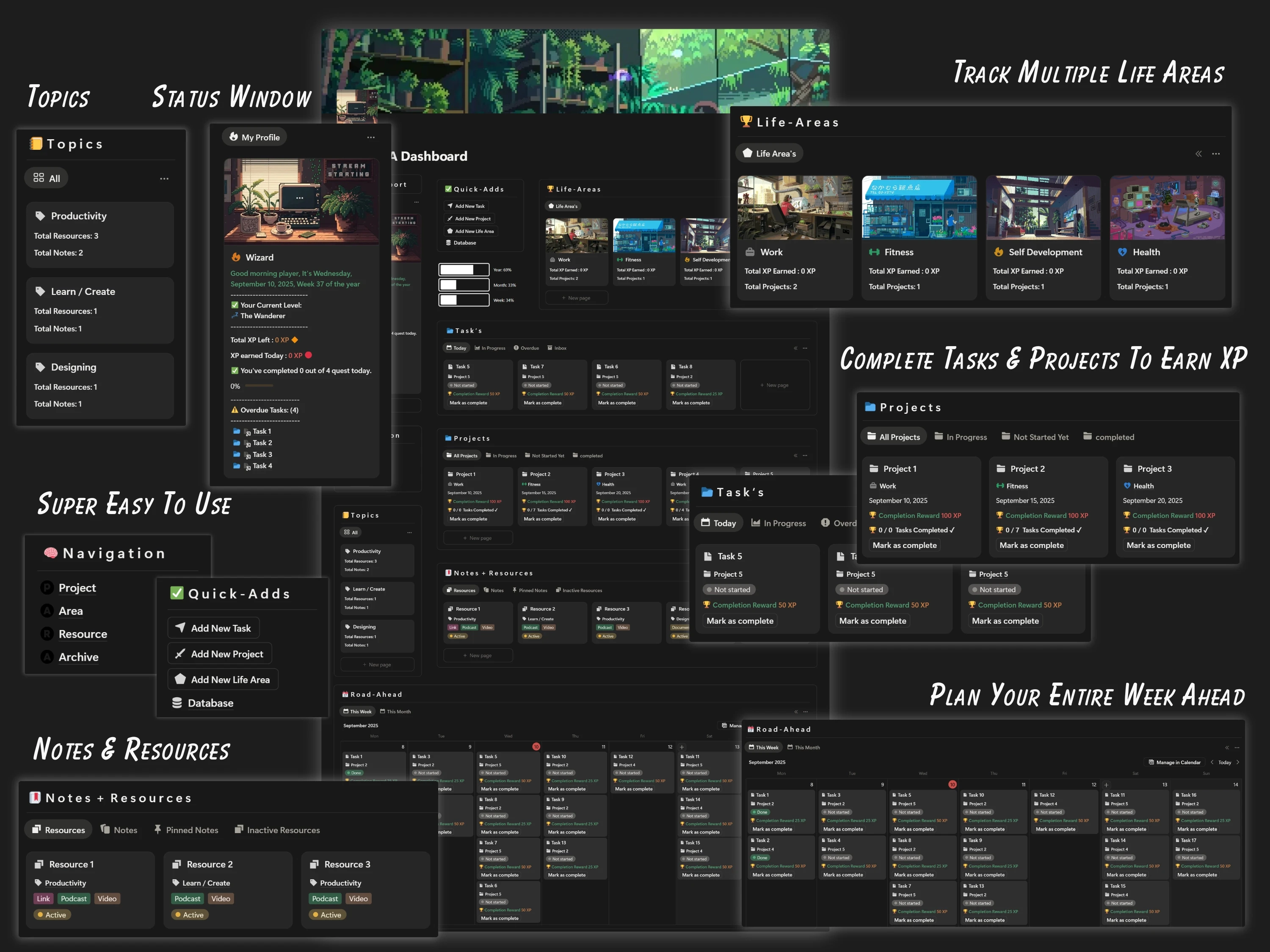The height and width of the screenshot is (952, 1270).
Task: Click the tag icon on enlarged Designing topic card
Action: (x=40, y=367)
